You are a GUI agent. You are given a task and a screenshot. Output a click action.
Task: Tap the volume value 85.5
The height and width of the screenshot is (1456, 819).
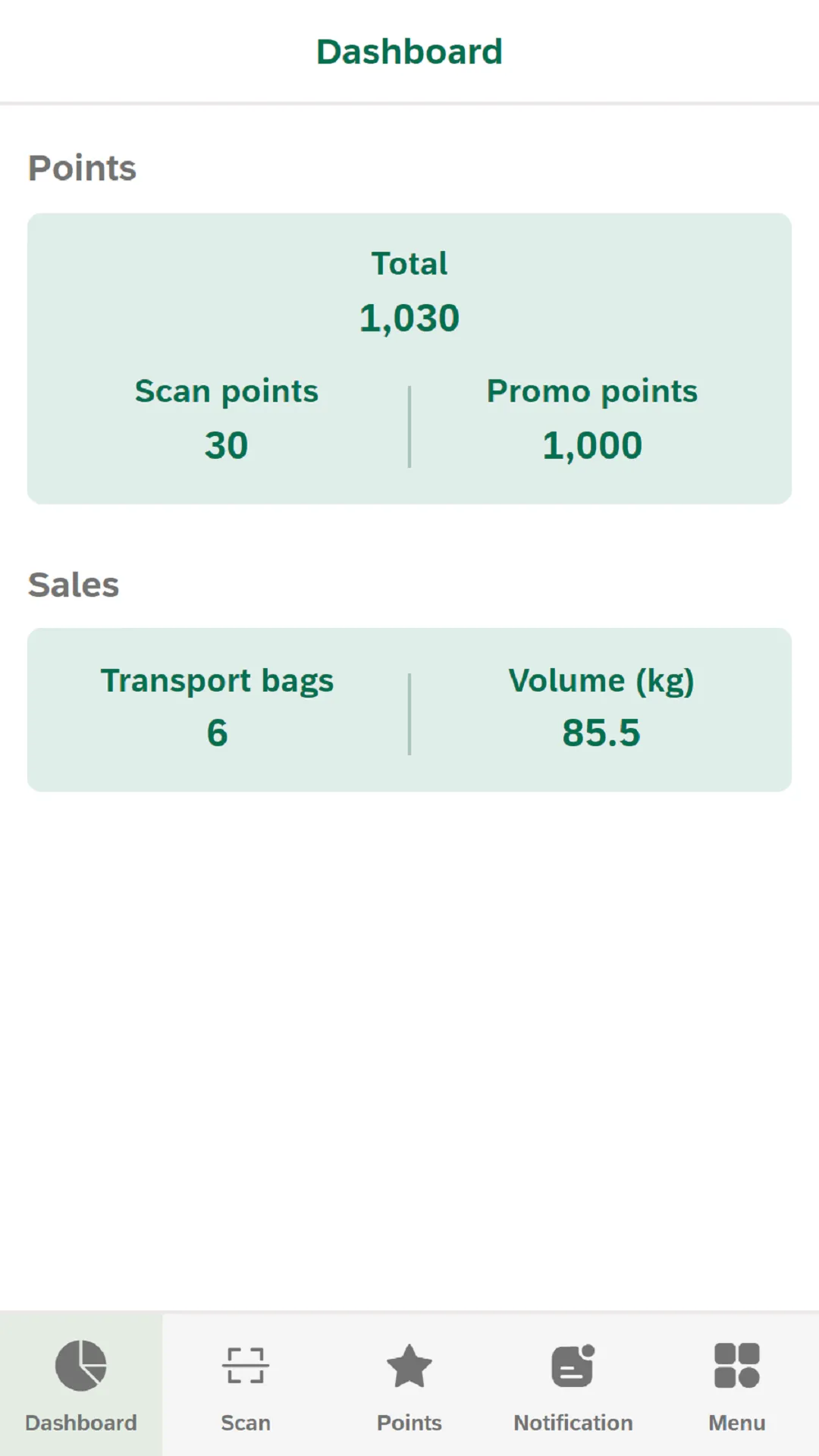pyautogui.click(x=601, y=733)
